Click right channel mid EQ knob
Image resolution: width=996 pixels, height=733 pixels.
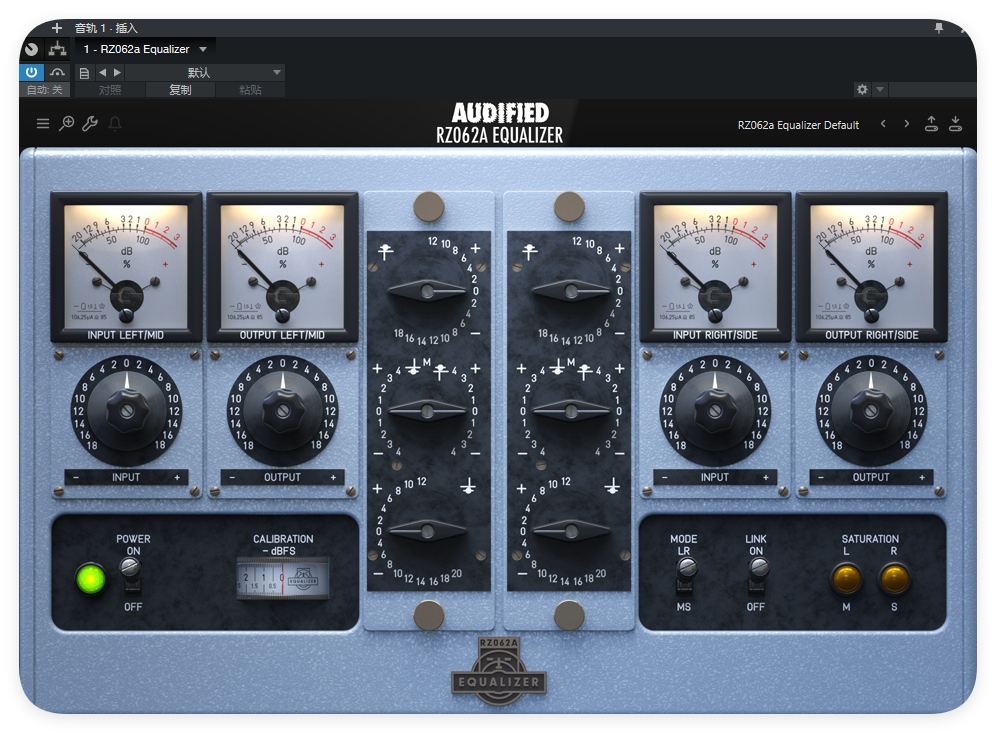pos(571,411)
